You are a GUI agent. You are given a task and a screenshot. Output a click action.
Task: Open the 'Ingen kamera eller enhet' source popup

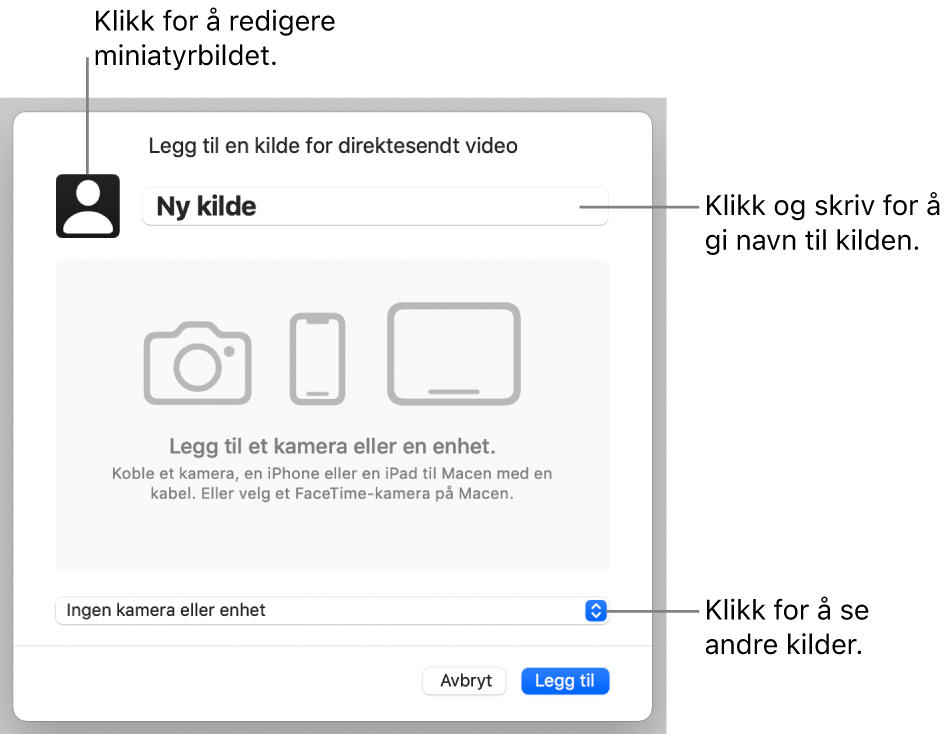[331, 610]
